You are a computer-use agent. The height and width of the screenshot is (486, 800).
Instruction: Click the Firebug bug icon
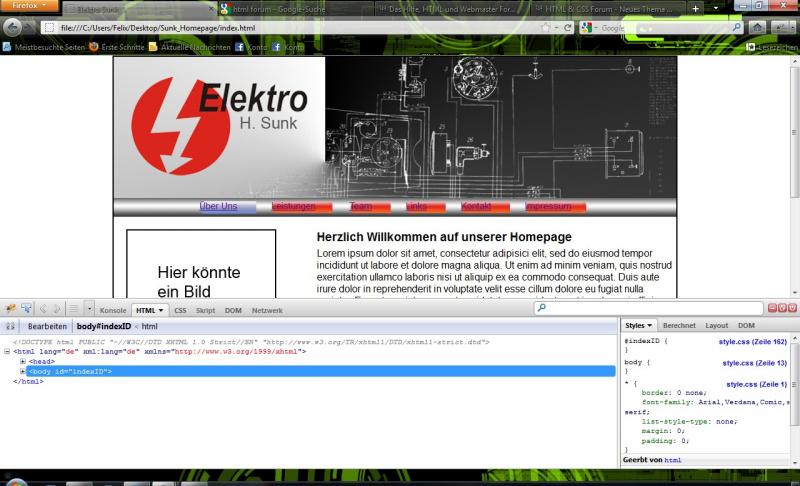pyautogui.click(x=9, y=310)
